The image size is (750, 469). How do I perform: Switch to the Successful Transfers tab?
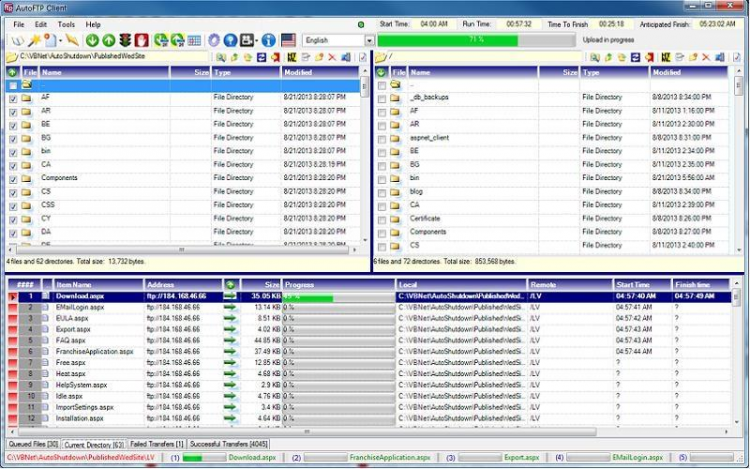pyautogui.click(x=229, y=444)
